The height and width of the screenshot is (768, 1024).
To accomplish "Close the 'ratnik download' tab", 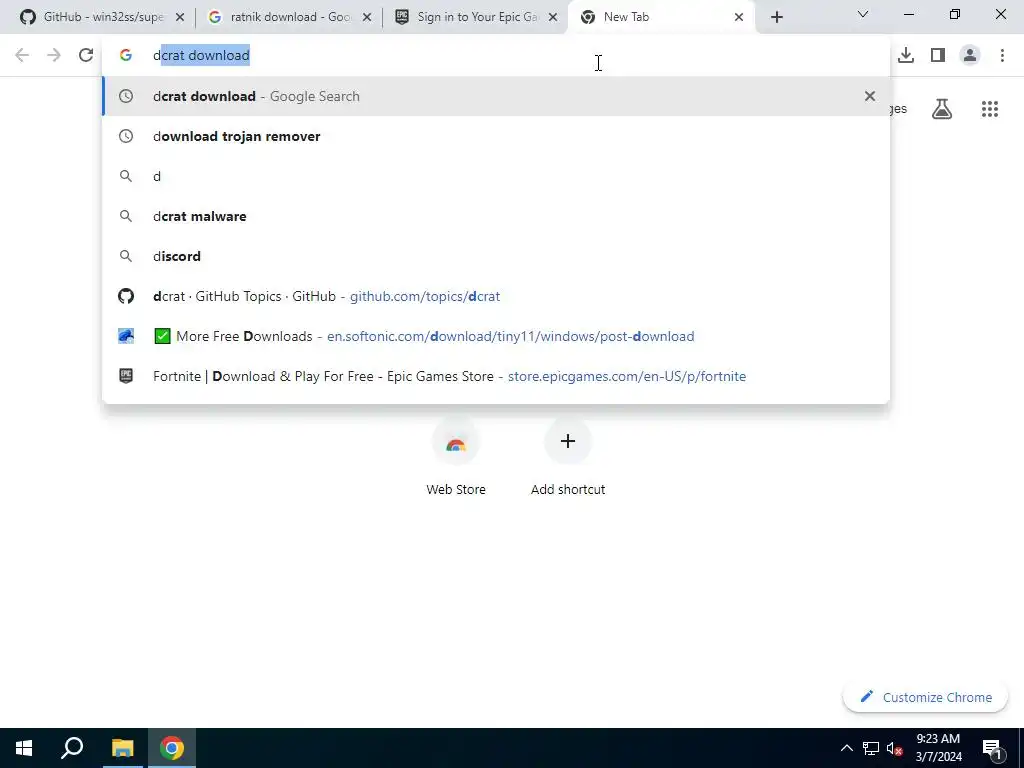I will point(367,17).
